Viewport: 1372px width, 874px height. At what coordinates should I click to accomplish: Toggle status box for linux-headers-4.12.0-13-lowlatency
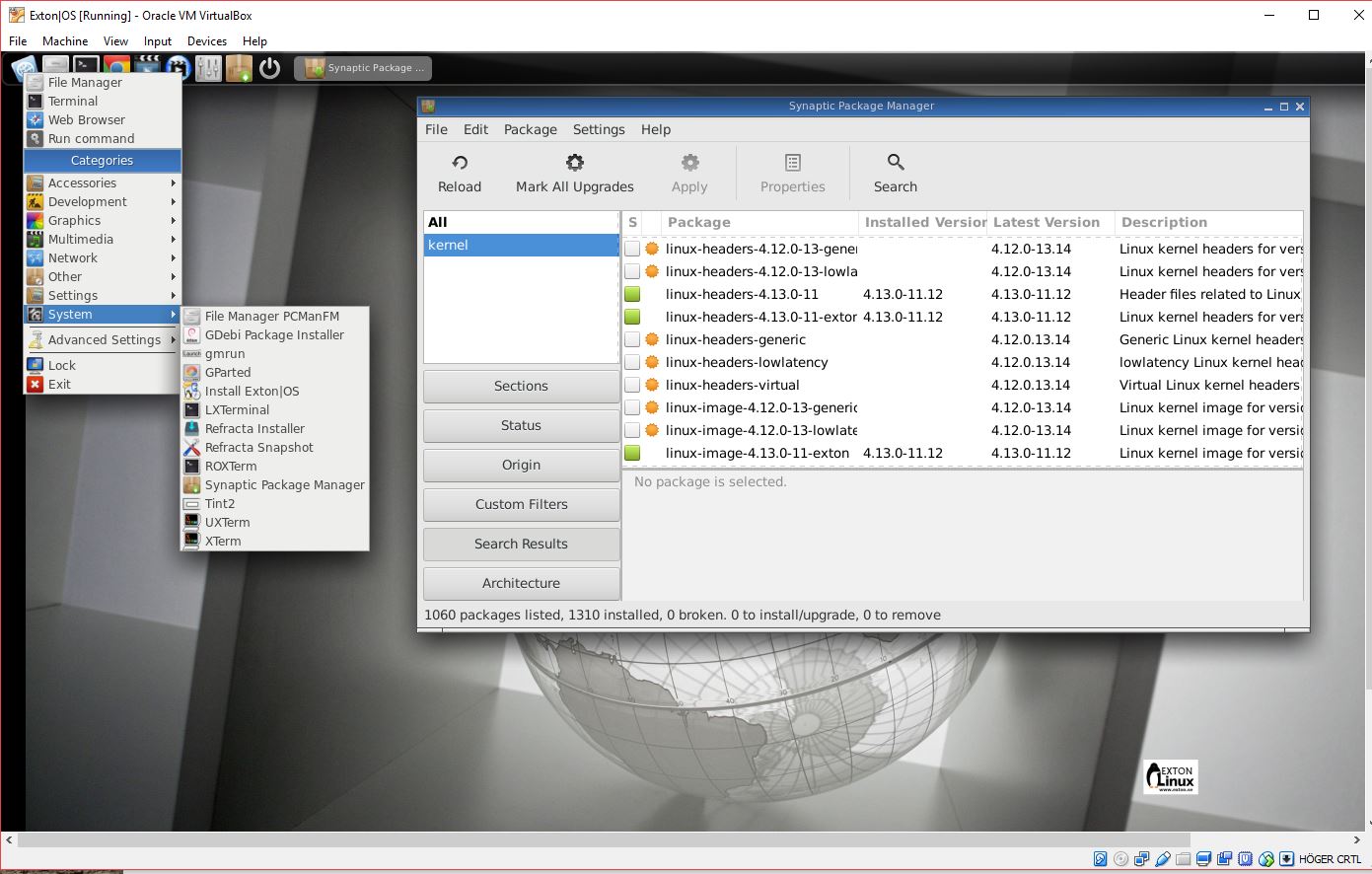click(632, 271)
